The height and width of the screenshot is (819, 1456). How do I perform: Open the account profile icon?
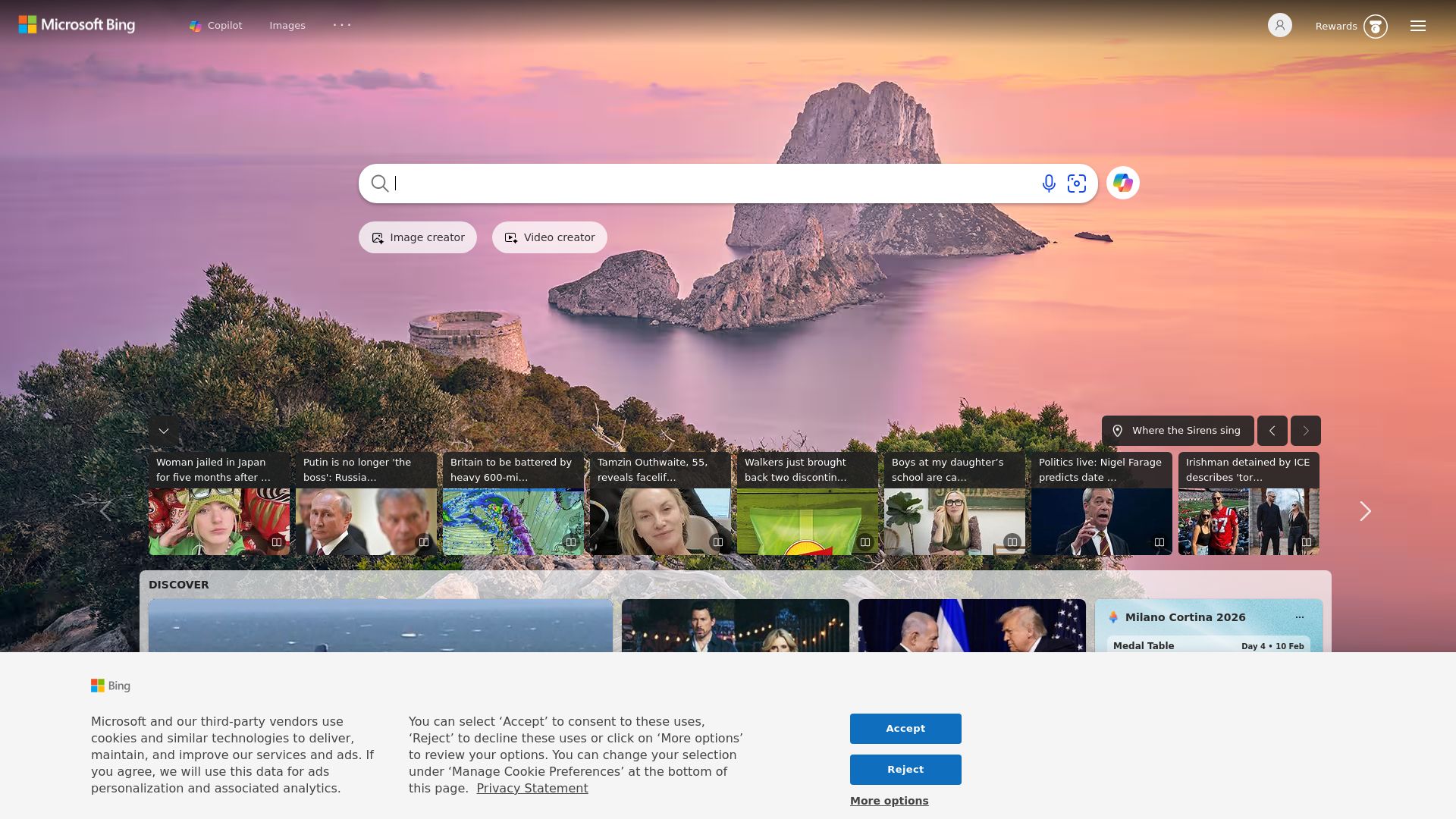[1279, 25]
